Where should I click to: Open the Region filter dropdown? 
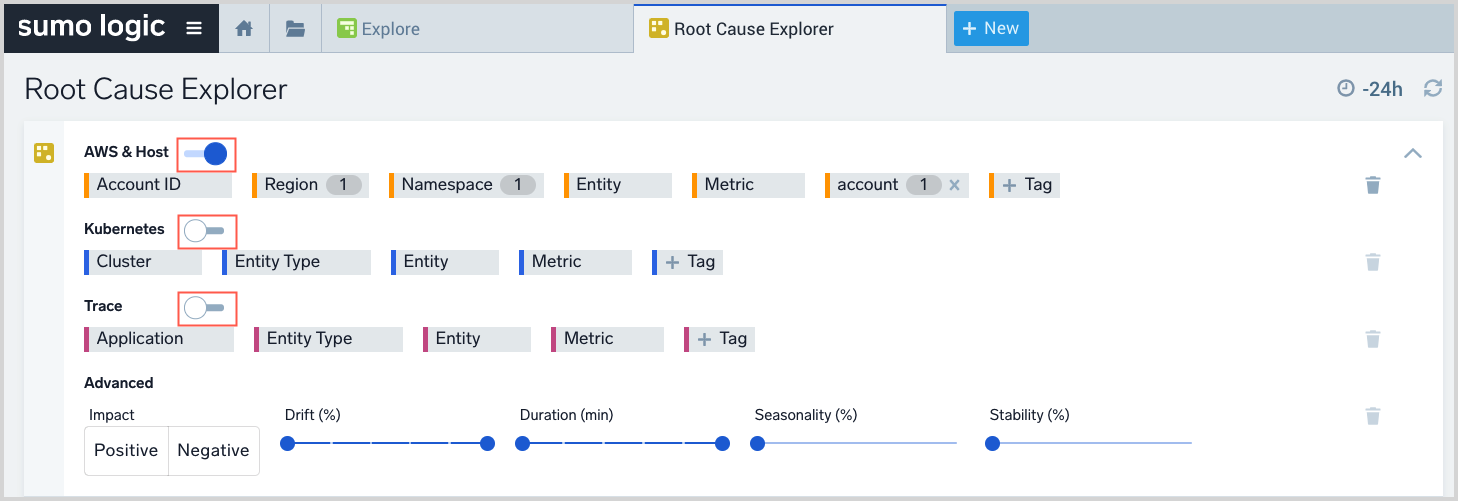coord(310,185)
